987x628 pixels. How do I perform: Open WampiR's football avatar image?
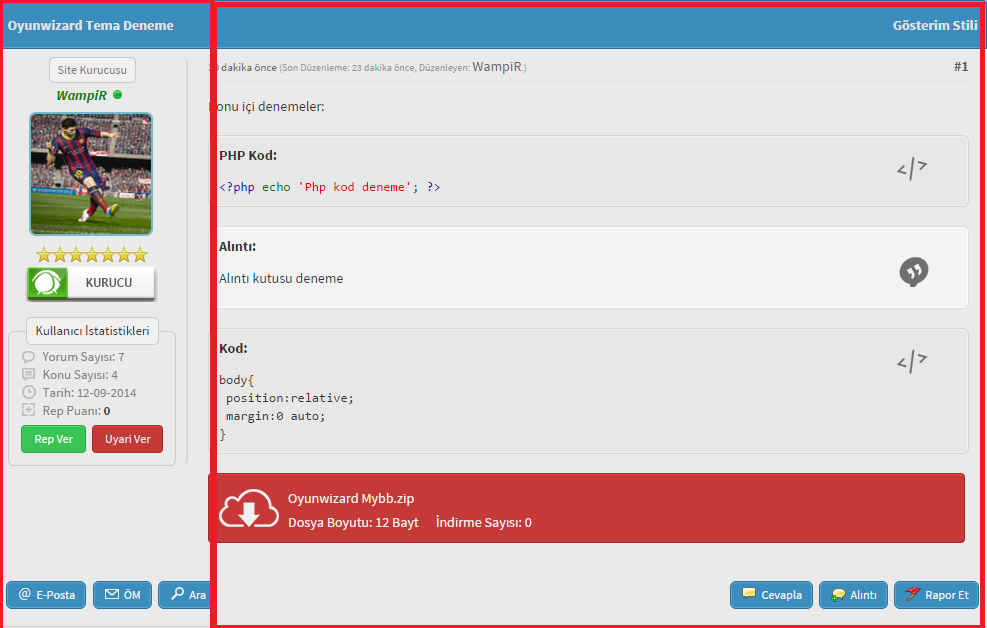tap(91, 174)
